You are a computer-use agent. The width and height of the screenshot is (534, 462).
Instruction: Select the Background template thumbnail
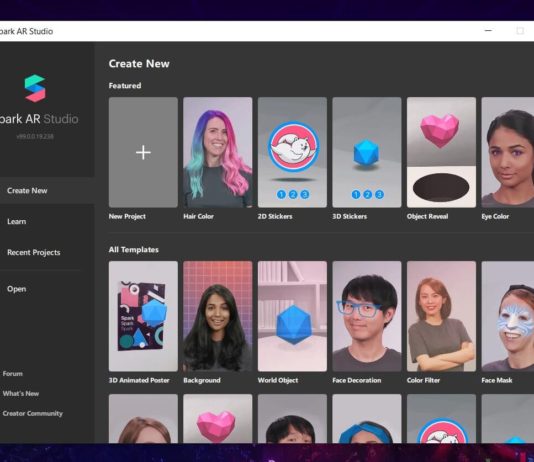click(x=218, y=316)
